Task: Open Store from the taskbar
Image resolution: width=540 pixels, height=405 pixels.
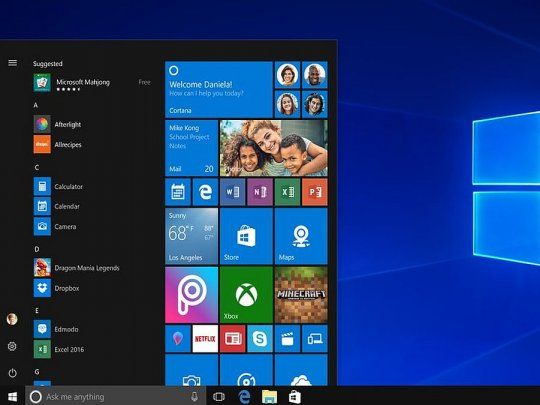Action: click(295, 397)
